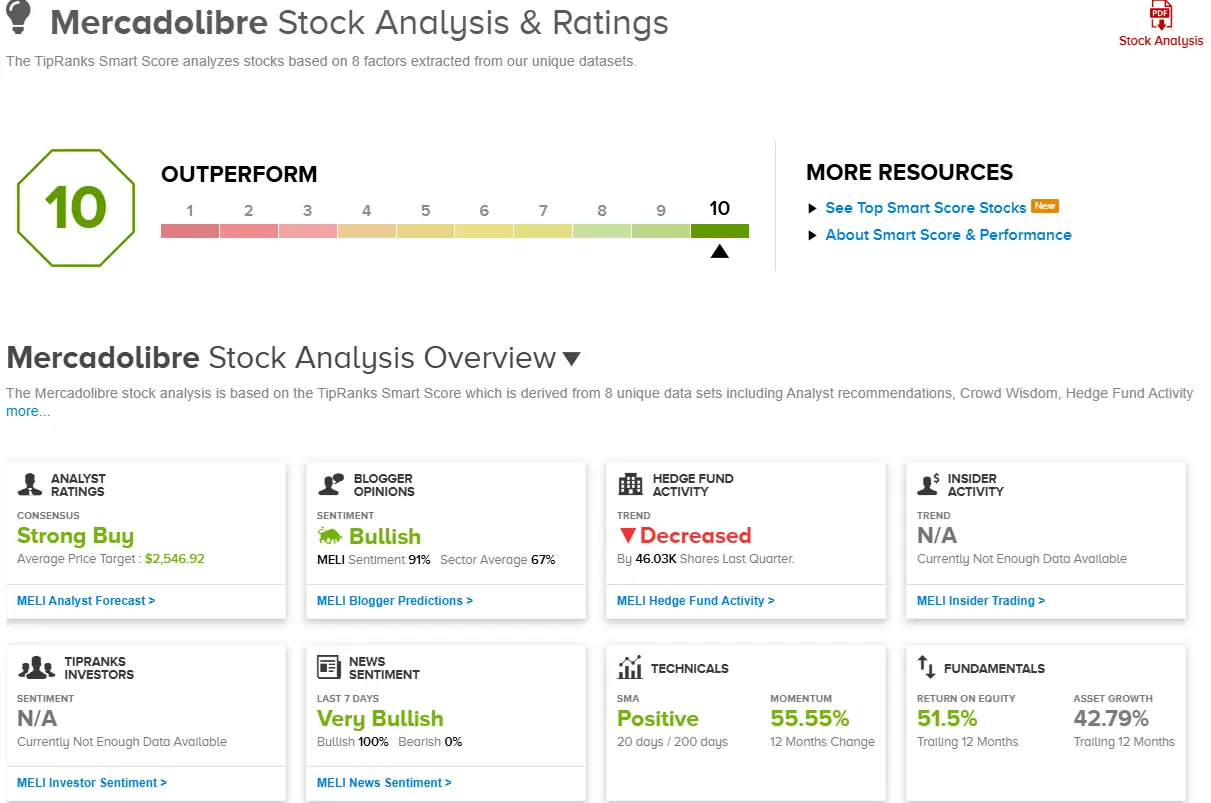
Task: Click the Analyst Ratings person icon
Action: pyautogui.click(x=30, y=485)
